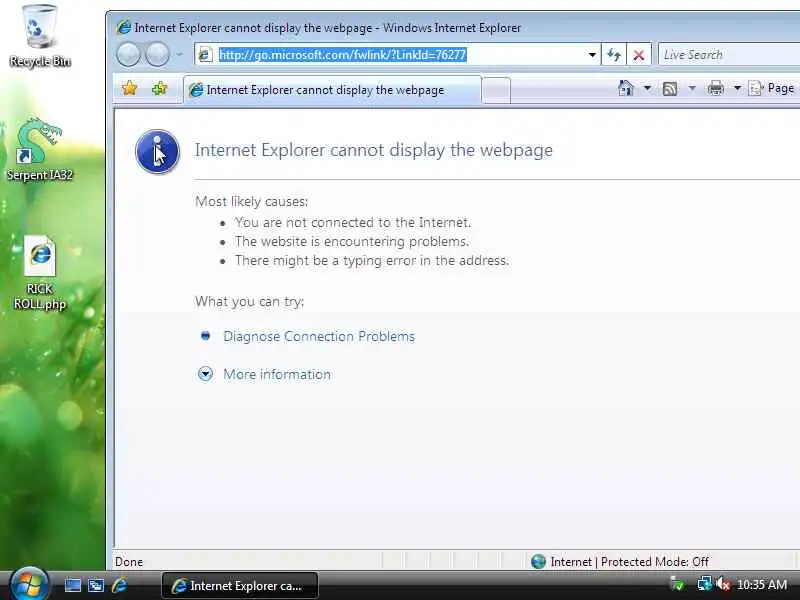The height and width of the screenshot is (600, 800).
Task: Click the 'What you can try:' heading
Action: (249, 302)
